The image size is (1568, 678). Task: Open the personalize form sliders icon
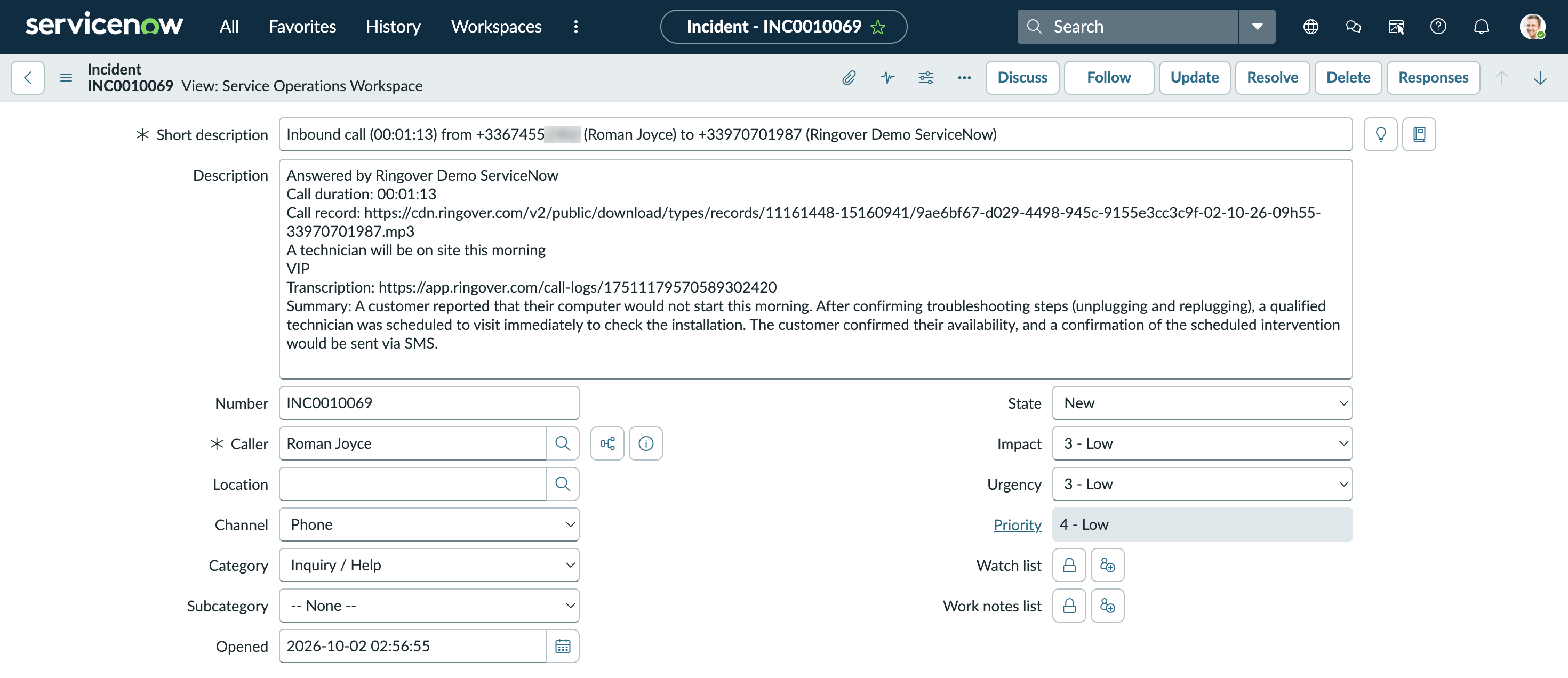[x=926, y=78]
